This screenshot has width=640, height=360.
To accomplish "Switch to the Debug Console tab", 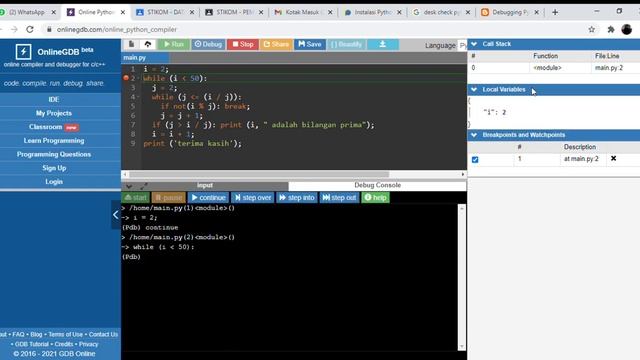I will tap(377, 185).
